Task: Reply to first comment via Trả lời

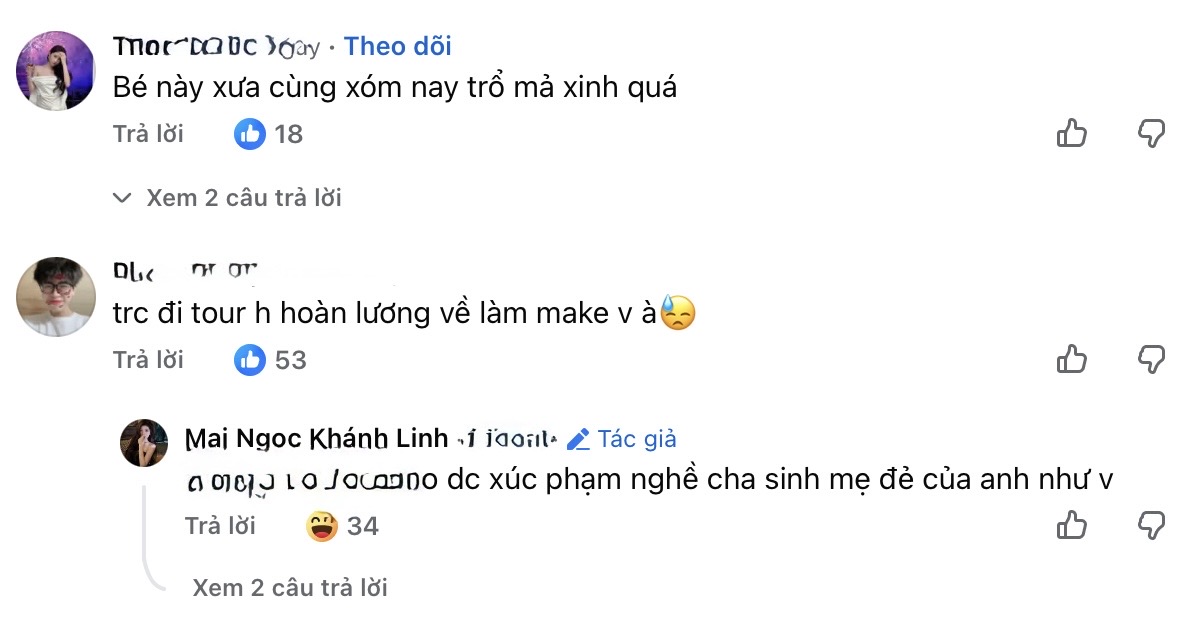Action: (150, 134)
